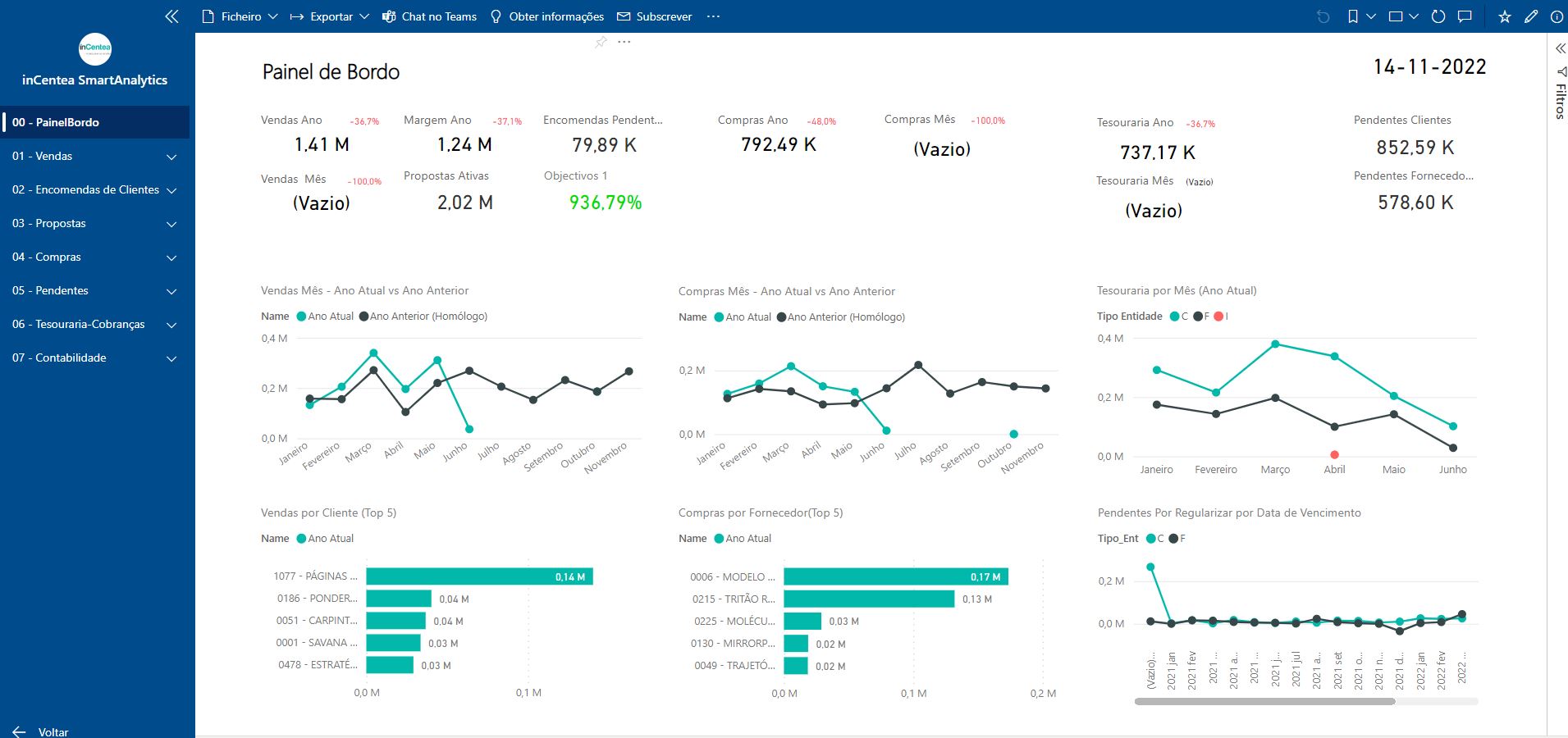Click bar for 0215 - TRITÃO supplier
The width and height of the screenshot is (1568, 738).
869,599
